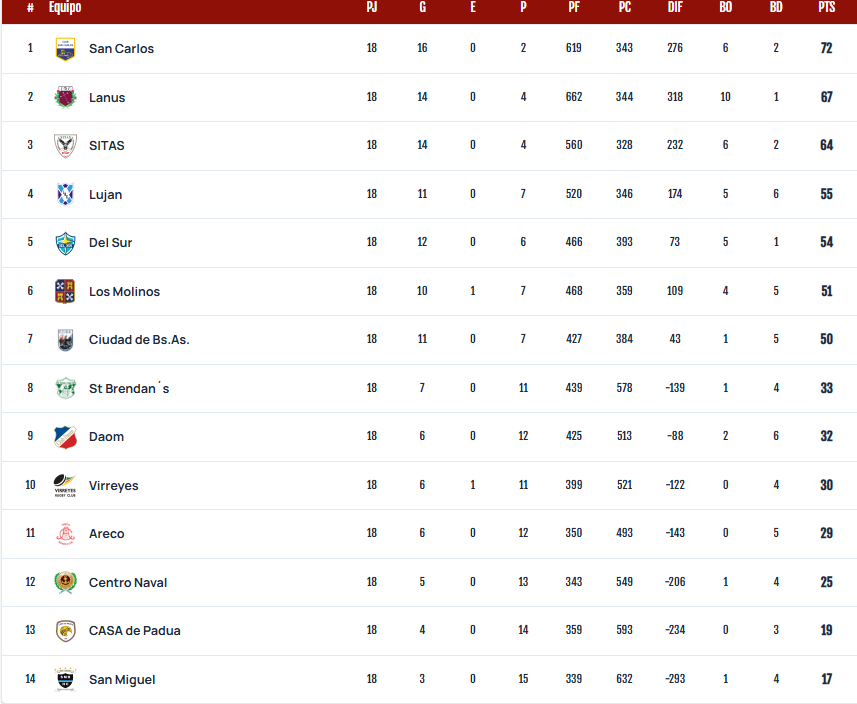This screenshot has width=857, height=704.
Task: Select the Equipo column header
Action: 65,7
